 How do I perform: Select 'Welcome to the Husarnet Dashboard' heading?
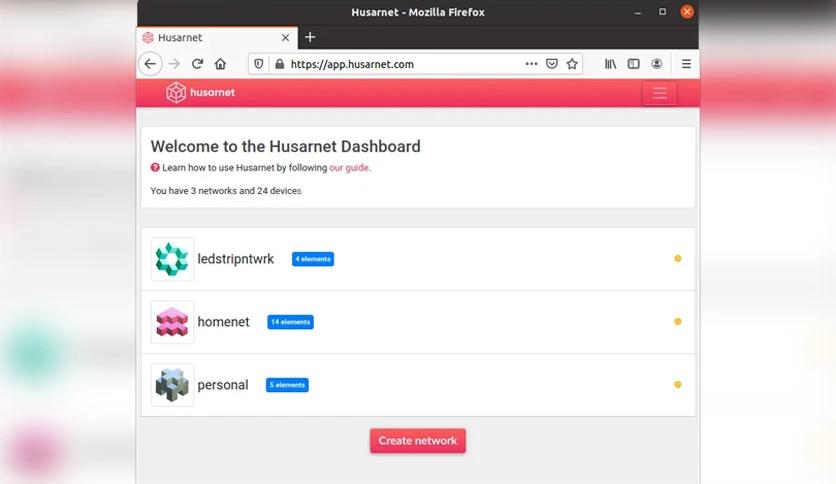tap(285, 147)
